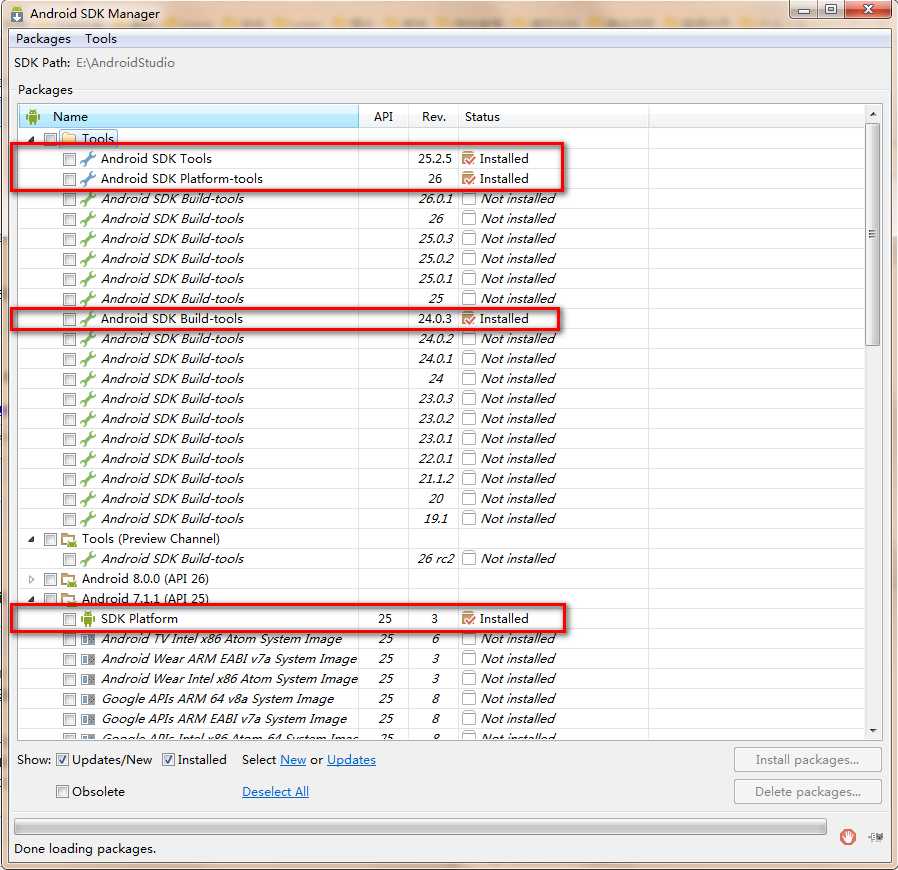This screenshot has width=898, height=870.
Task: Click the 21.1.2 revision cell
Action: [435, 479]
